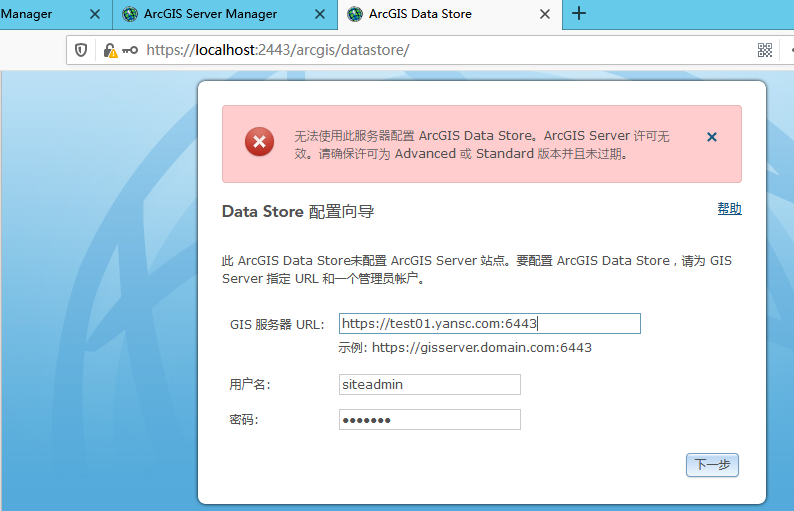Screen dimensions: 794x511
Task: Click the 用户名 label
Action: [x=250, y=385]
